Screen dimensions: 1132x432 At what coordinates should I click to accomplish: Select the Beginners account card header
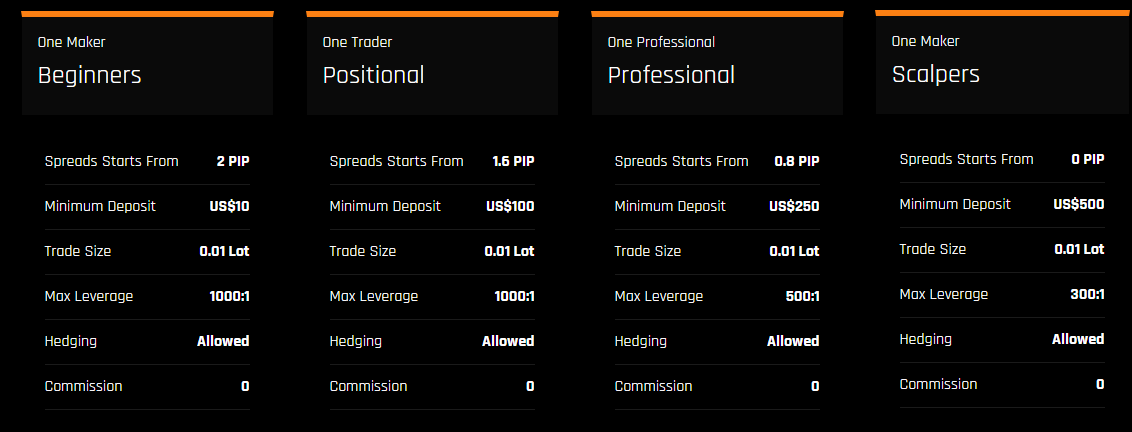tap(147, 64)
